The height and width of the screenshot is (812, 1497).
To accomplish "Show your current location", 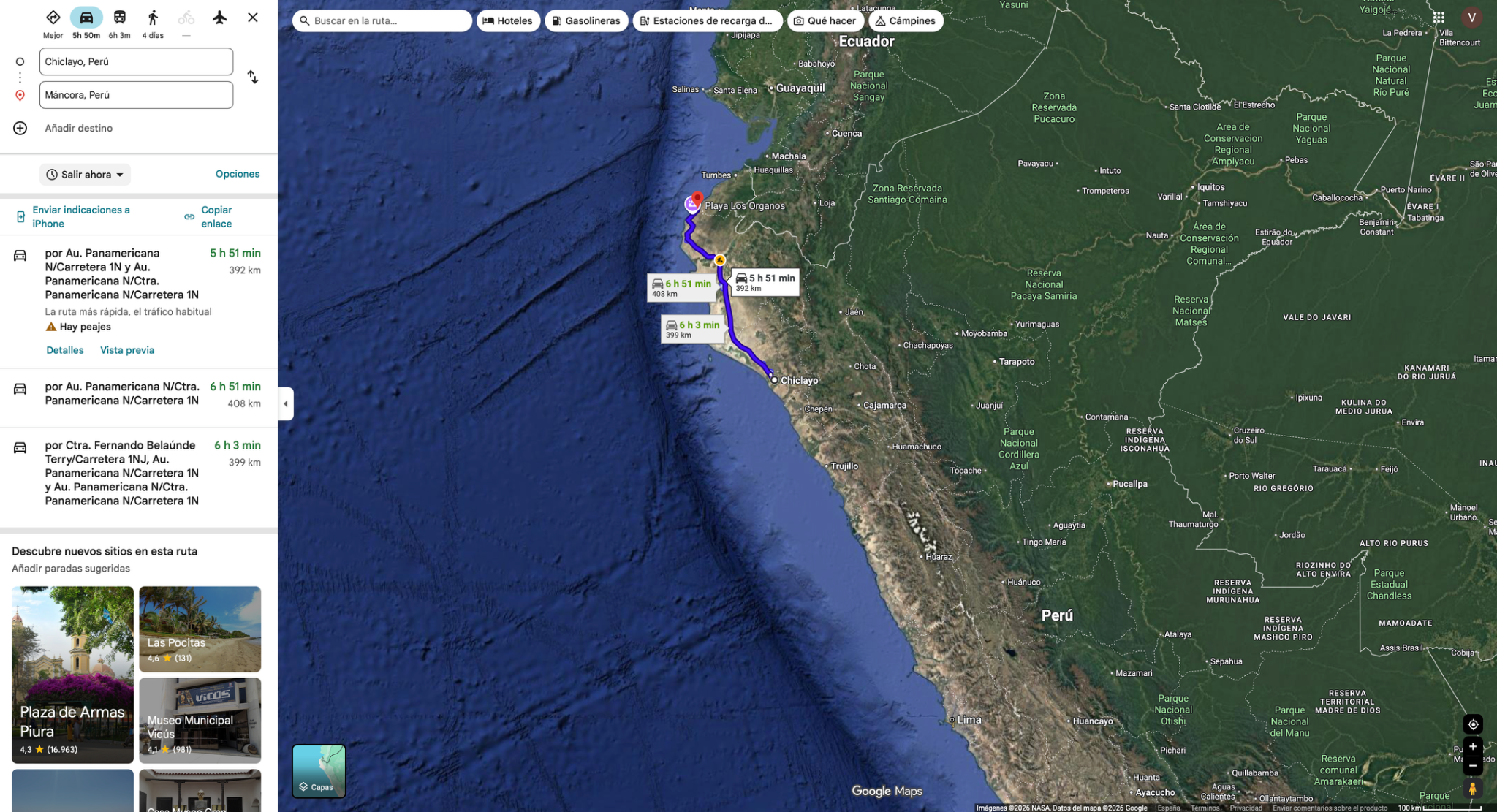I will pyautogui.click(x=1473, y=724).
